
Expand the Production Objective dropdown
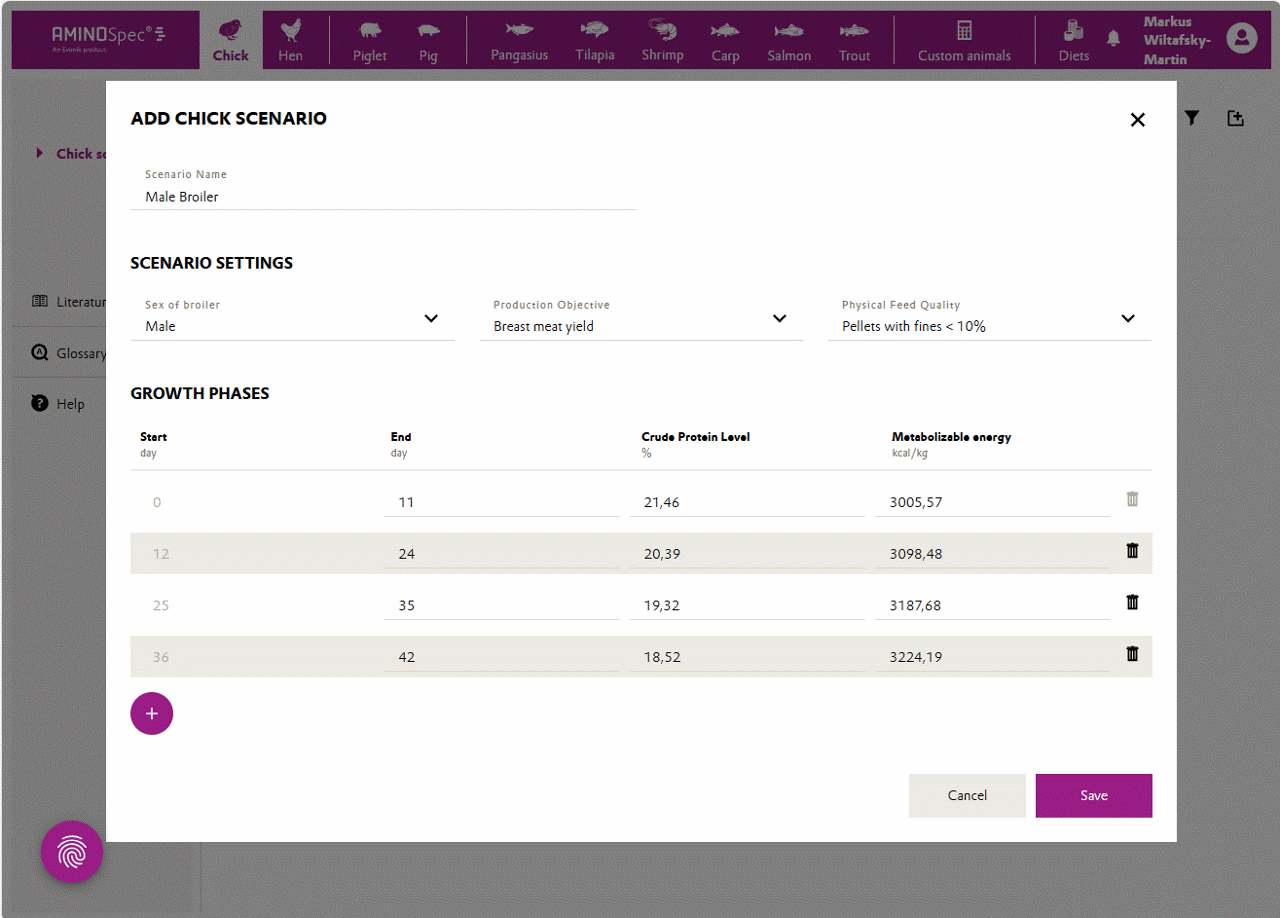[641, 319]
